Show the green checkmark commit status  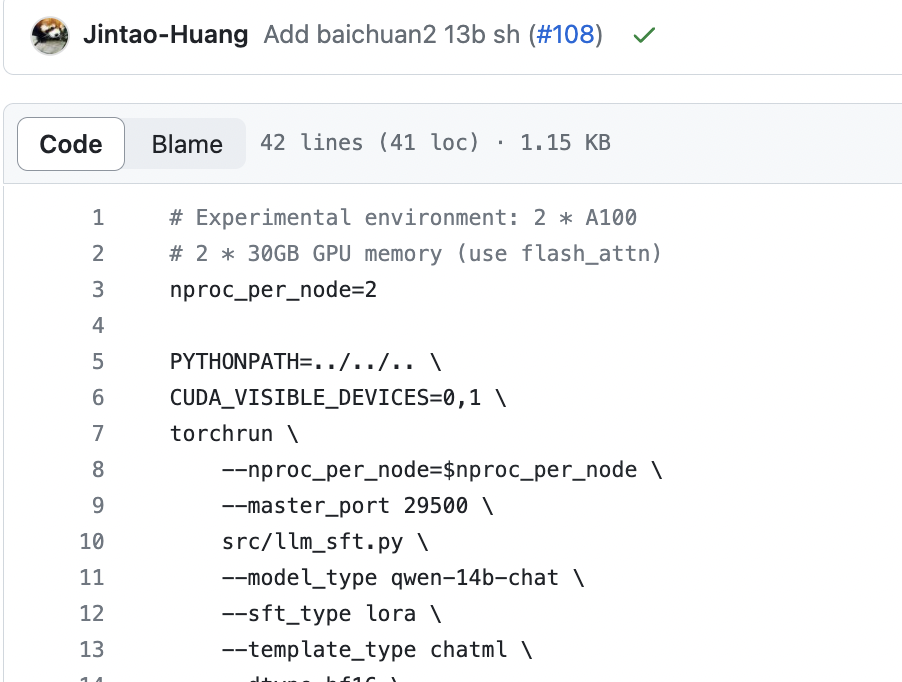[x=644, y=35]
